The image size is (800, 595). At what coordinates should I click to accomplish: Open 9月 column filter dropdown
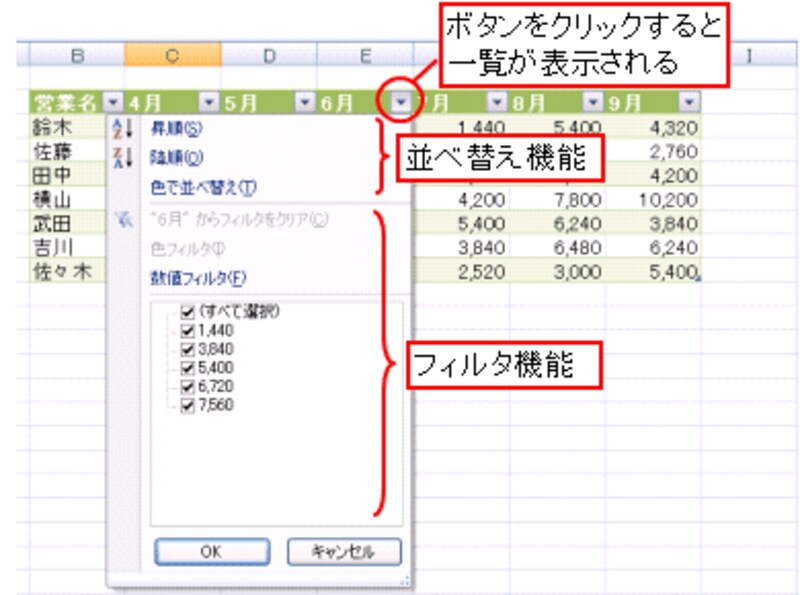pos(689,103)
